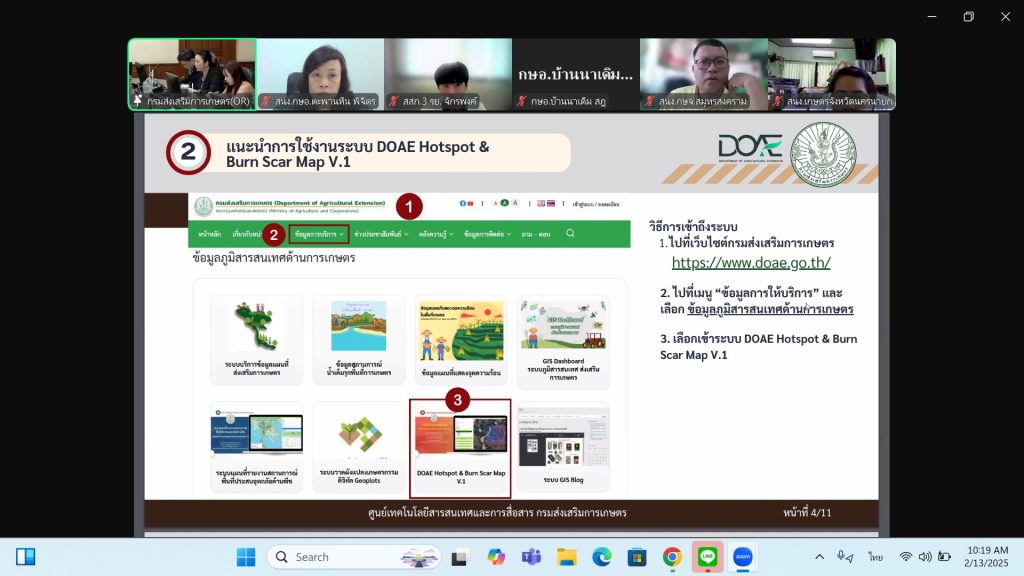Click the ข้อมูลภูมิสารสนเทศด้านการเกษตร underlined link
This screenshot has width=1024, height=576.
770,309
